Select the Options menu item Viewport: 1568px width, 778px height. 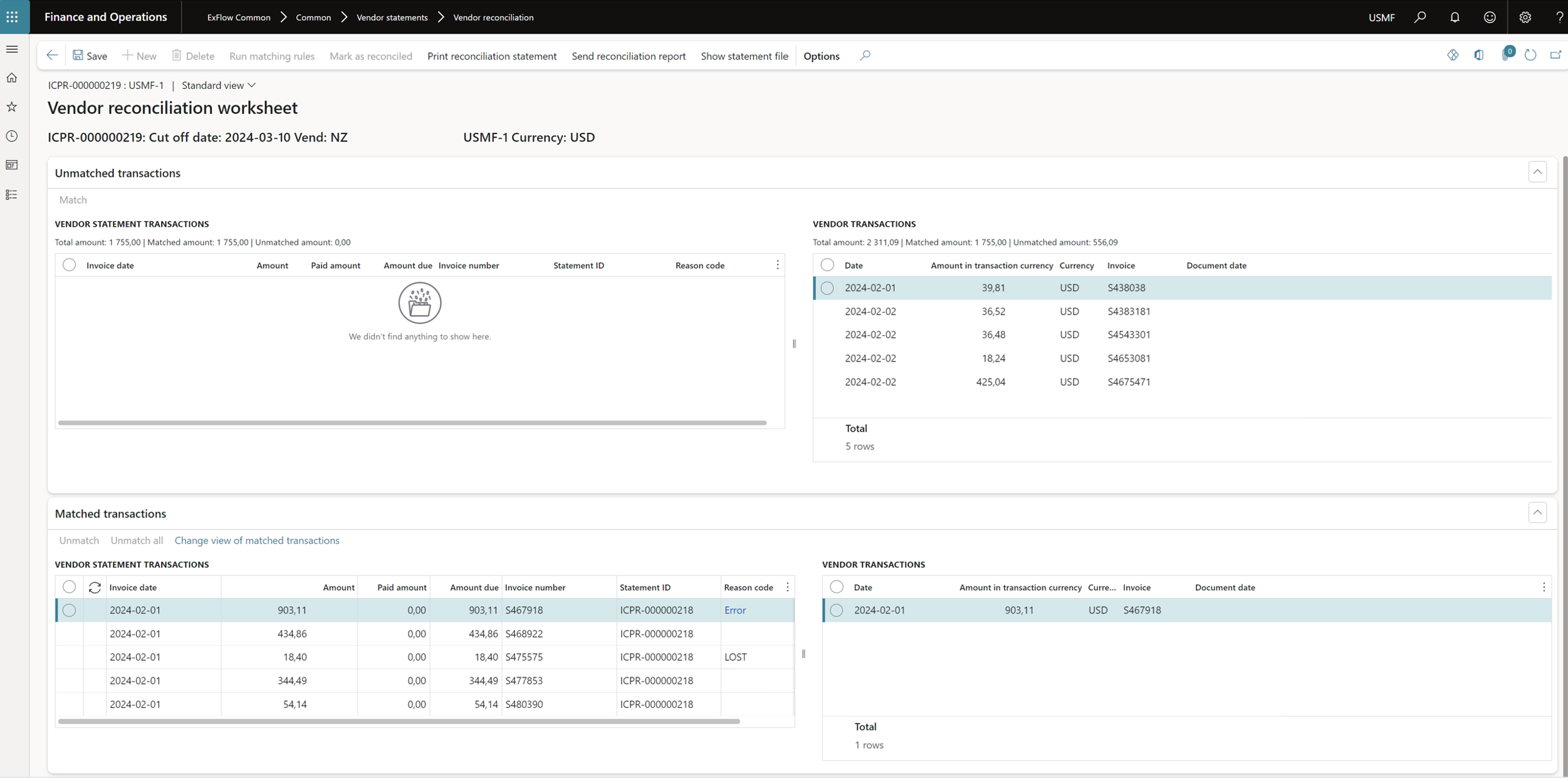tap(821, 56)
